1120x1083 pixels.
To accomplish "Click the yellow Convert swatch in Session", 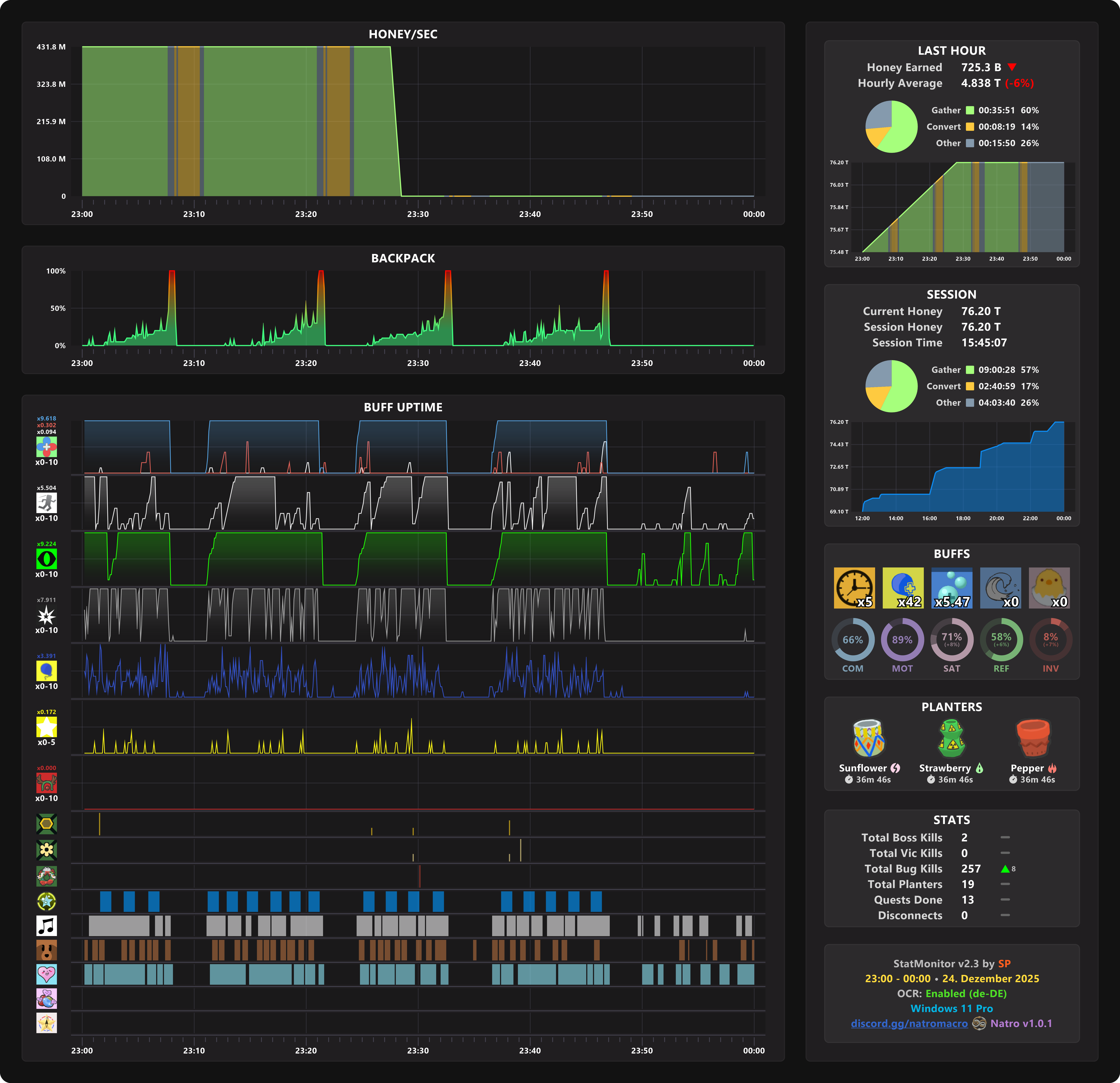I will 970,386.
